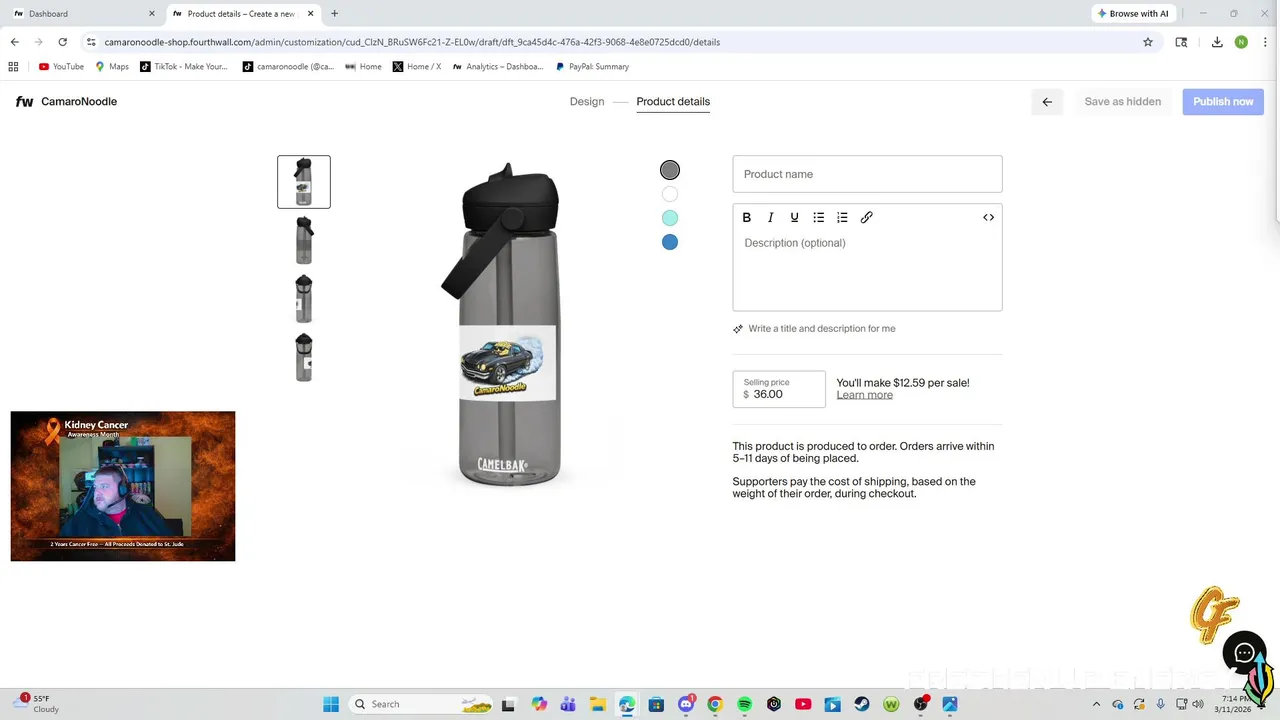
Task: Open the YouTube bookmark
Action: point(61,67)
